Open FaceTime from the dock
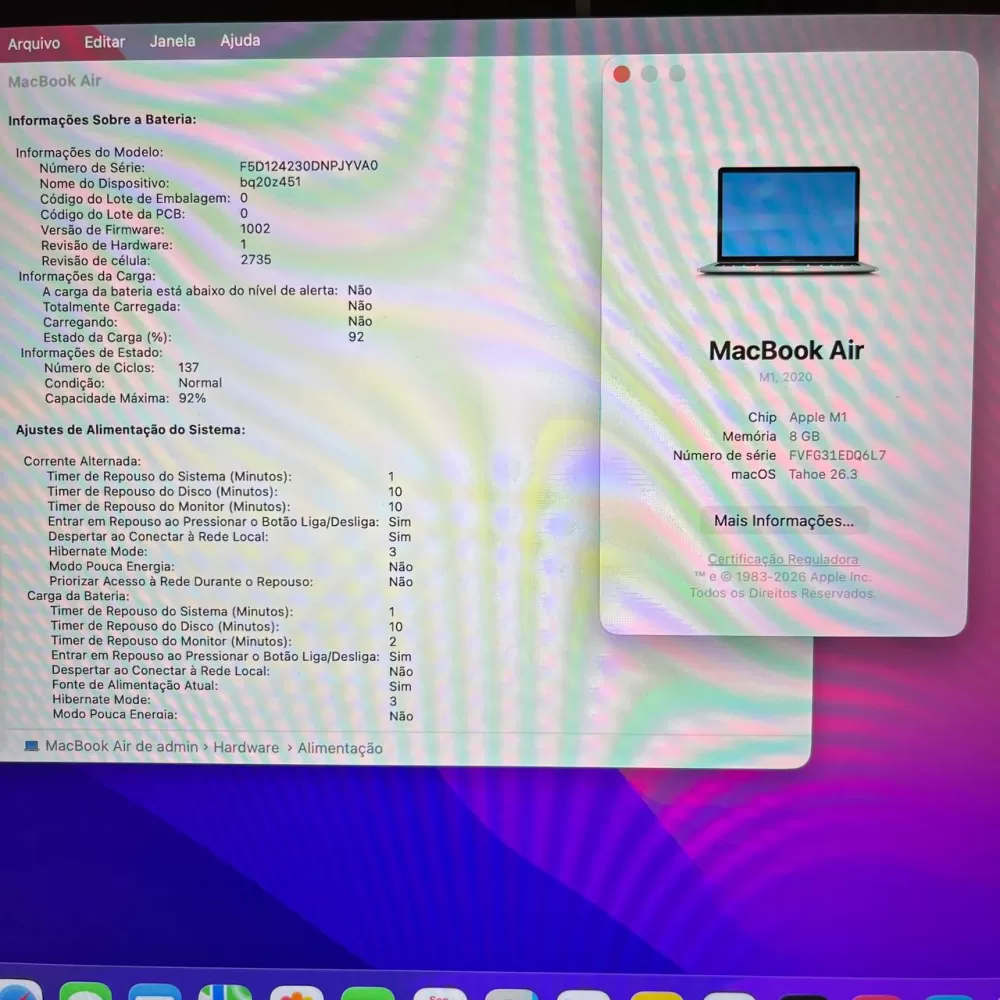 pyautogui.click(x=367, y=992)
